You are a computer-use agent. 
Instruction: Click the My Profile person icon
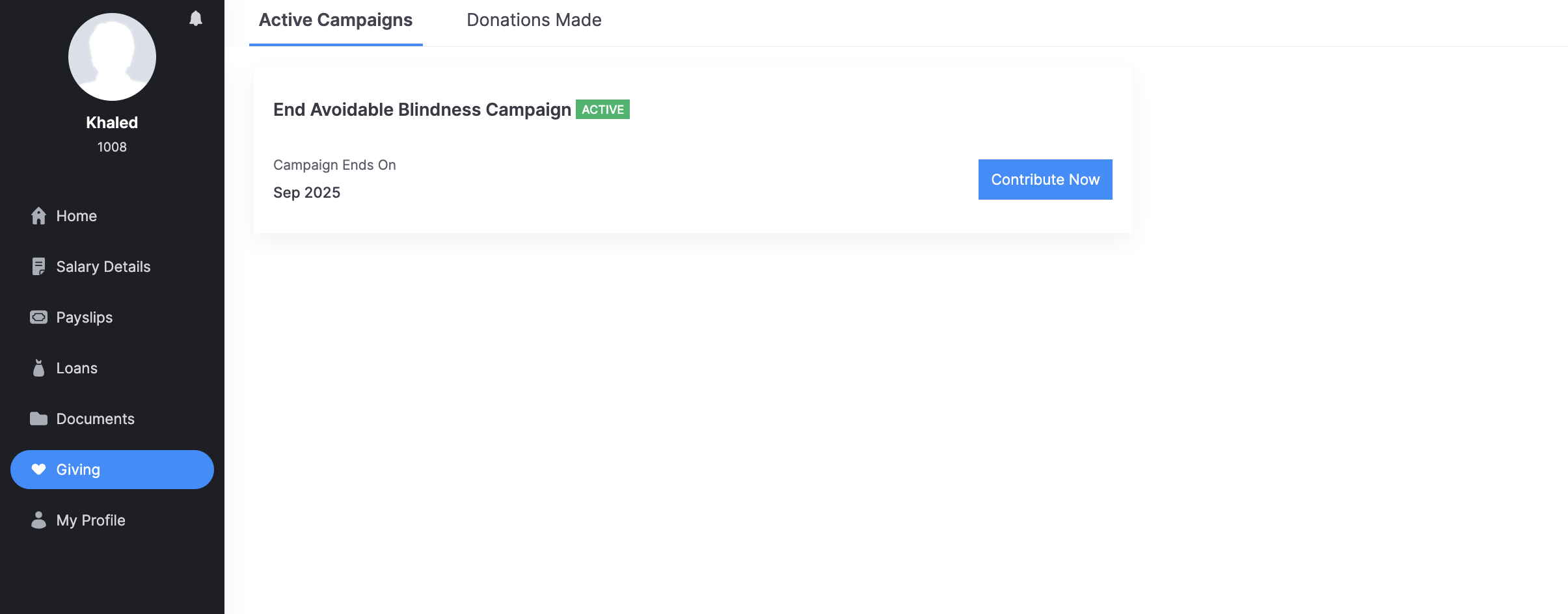(x=38, y=520)
